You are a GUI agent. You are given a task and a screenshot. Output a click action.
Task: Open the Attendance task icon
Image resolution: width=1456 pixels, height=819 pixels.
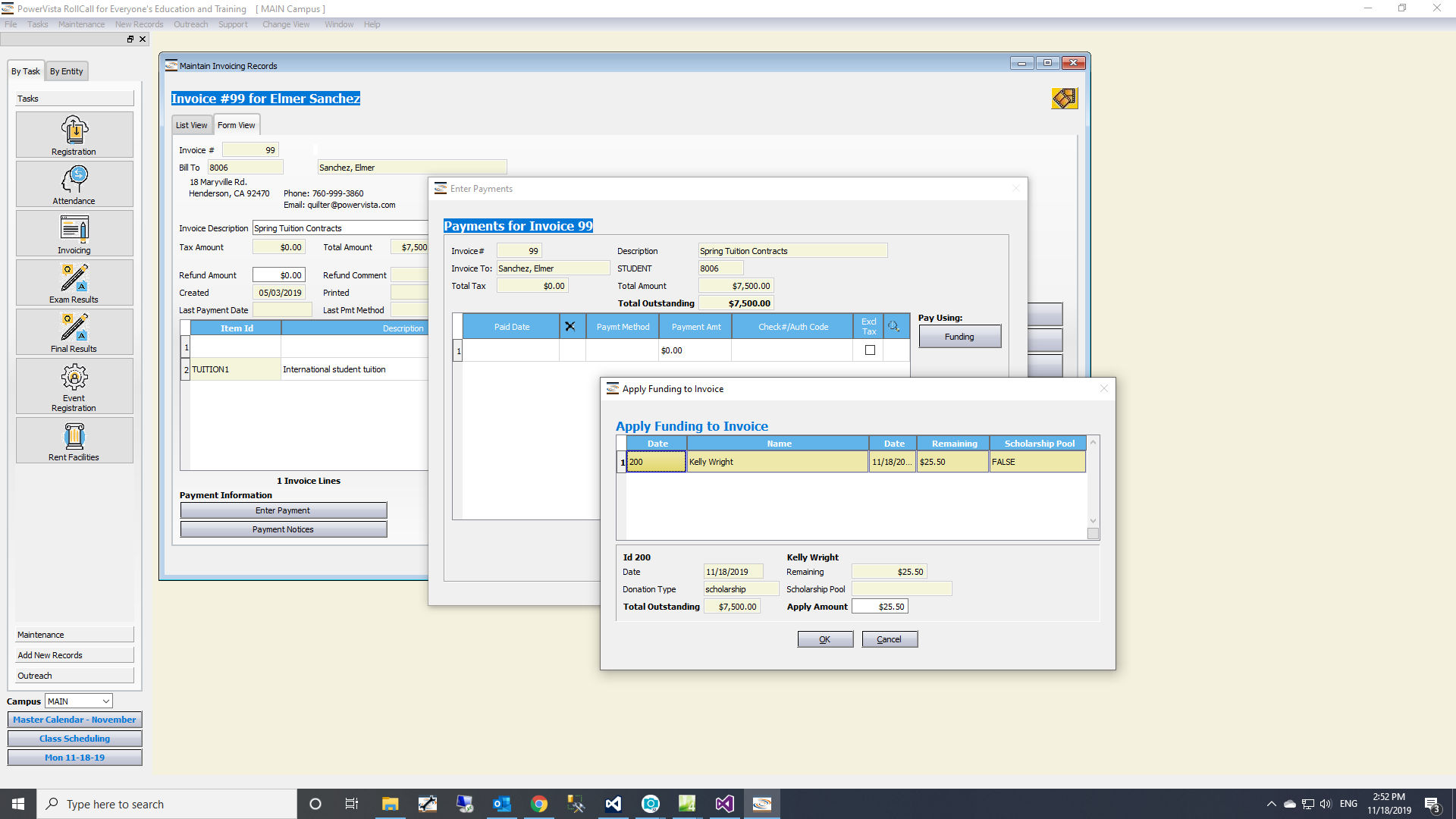point(74,184)
